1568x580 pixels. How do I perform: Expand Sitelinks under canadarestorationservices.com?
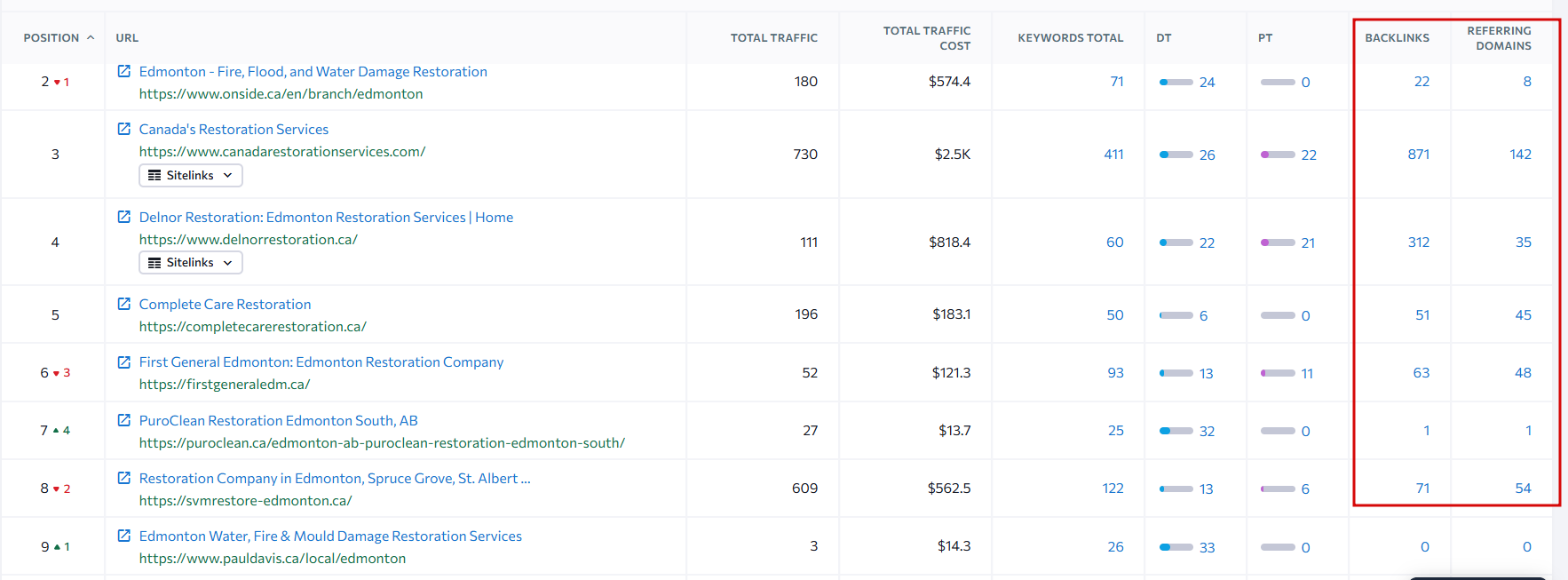tap(191, 175)
